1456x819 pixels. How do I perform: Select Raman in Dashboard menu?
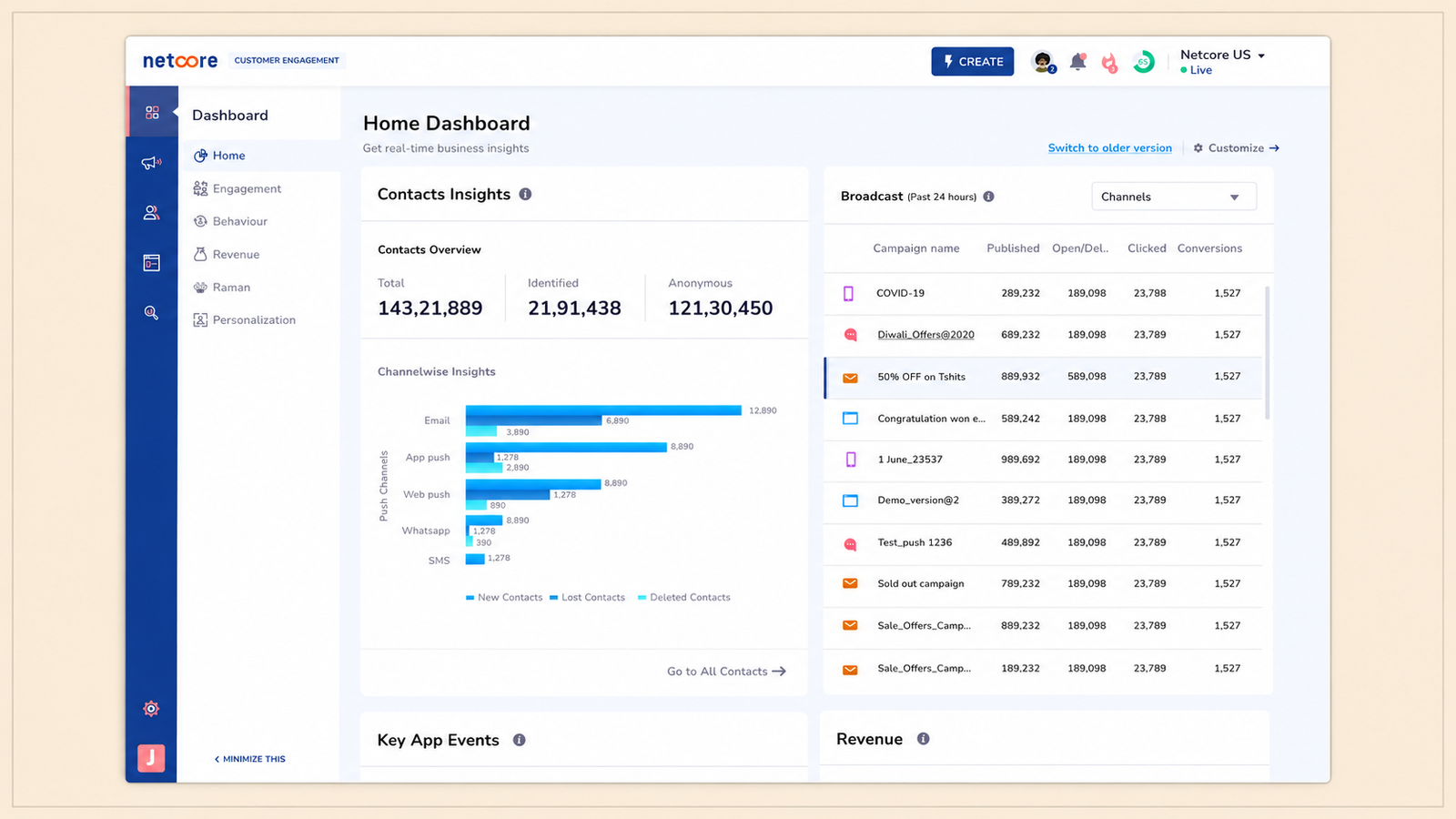tap(231, 288)
